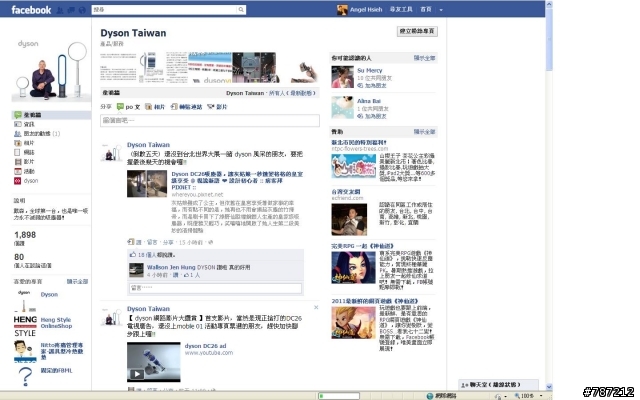Image resolution: width=640 pixels, height=400 pixels.
Task: Click the 相片 photos icon in left sidebar
Action: tap(17, 143)
